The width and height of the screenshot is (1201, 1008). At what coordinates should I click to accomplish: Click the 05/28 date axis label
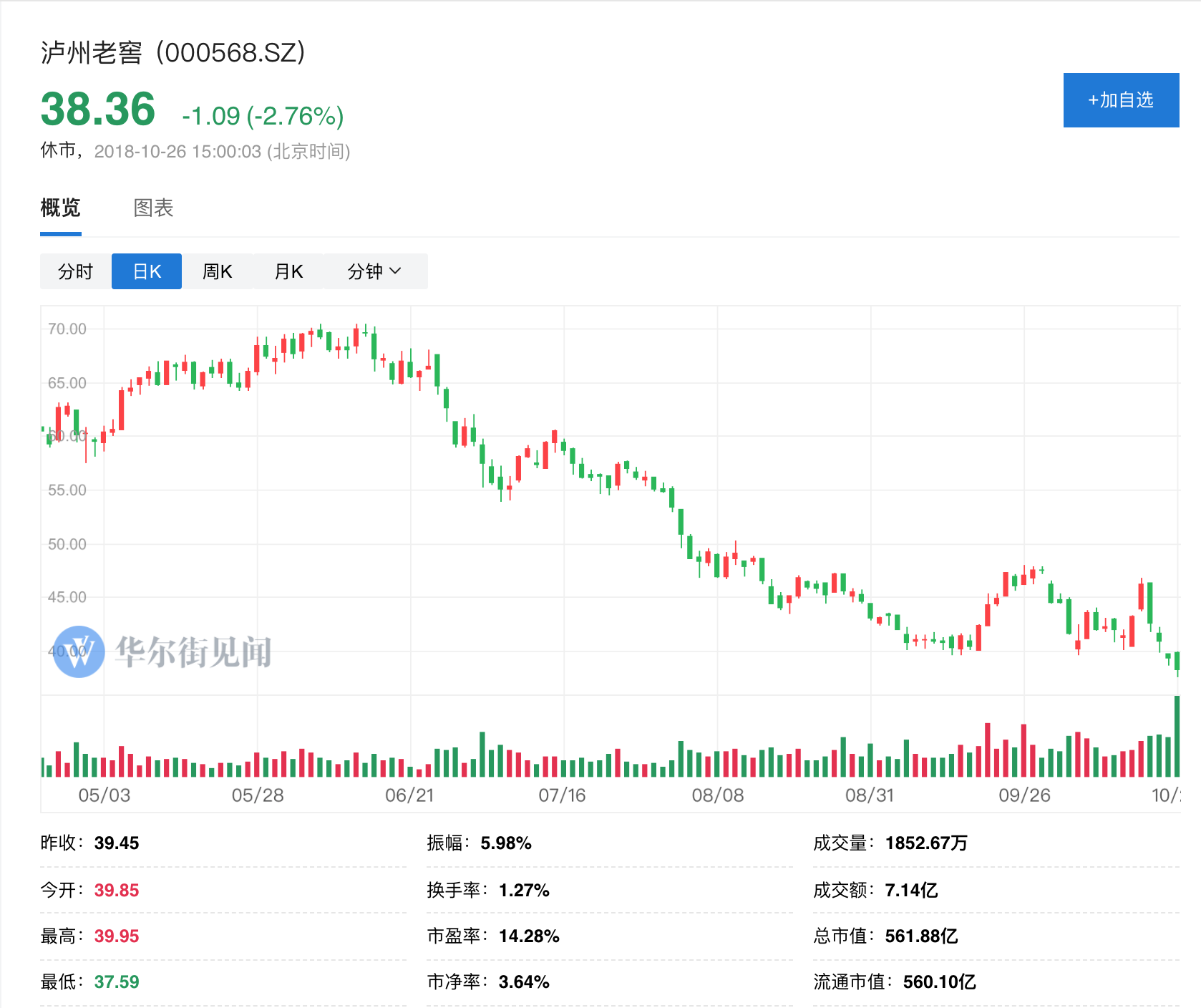pos(258,795)
